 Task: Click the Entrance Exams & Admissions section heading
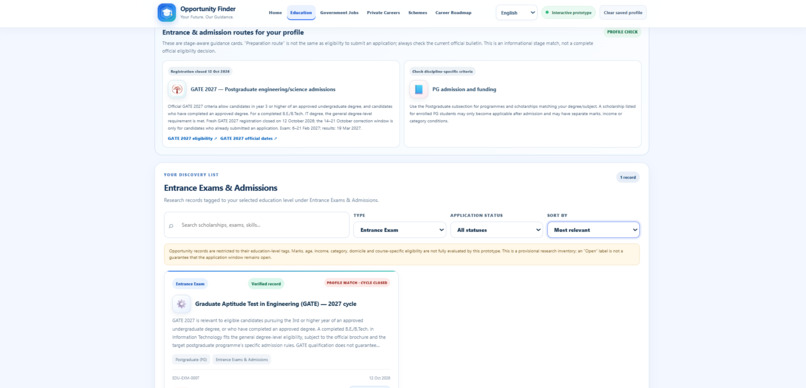point(221,188)
